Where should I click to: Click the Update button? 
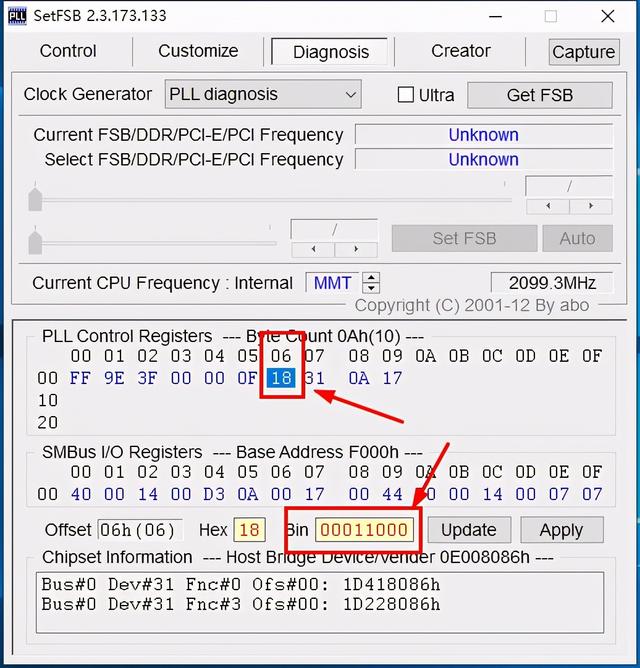coord(469,530)
